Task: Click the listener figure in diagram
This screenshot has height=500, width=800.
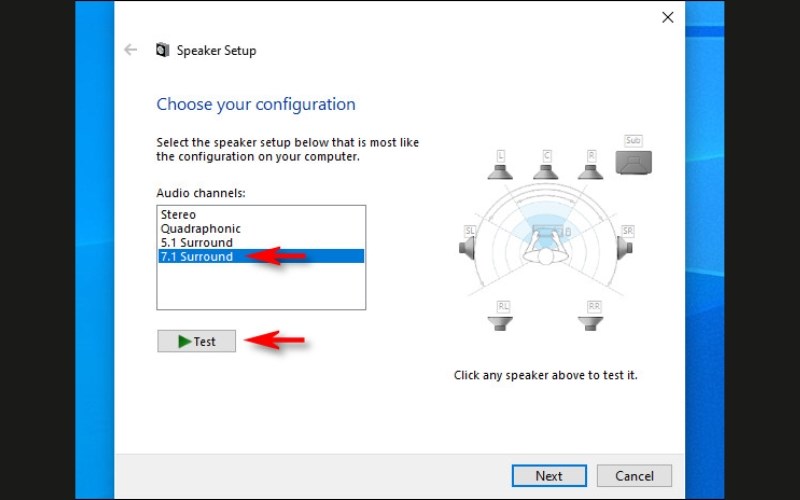Action: coord(545,249)
